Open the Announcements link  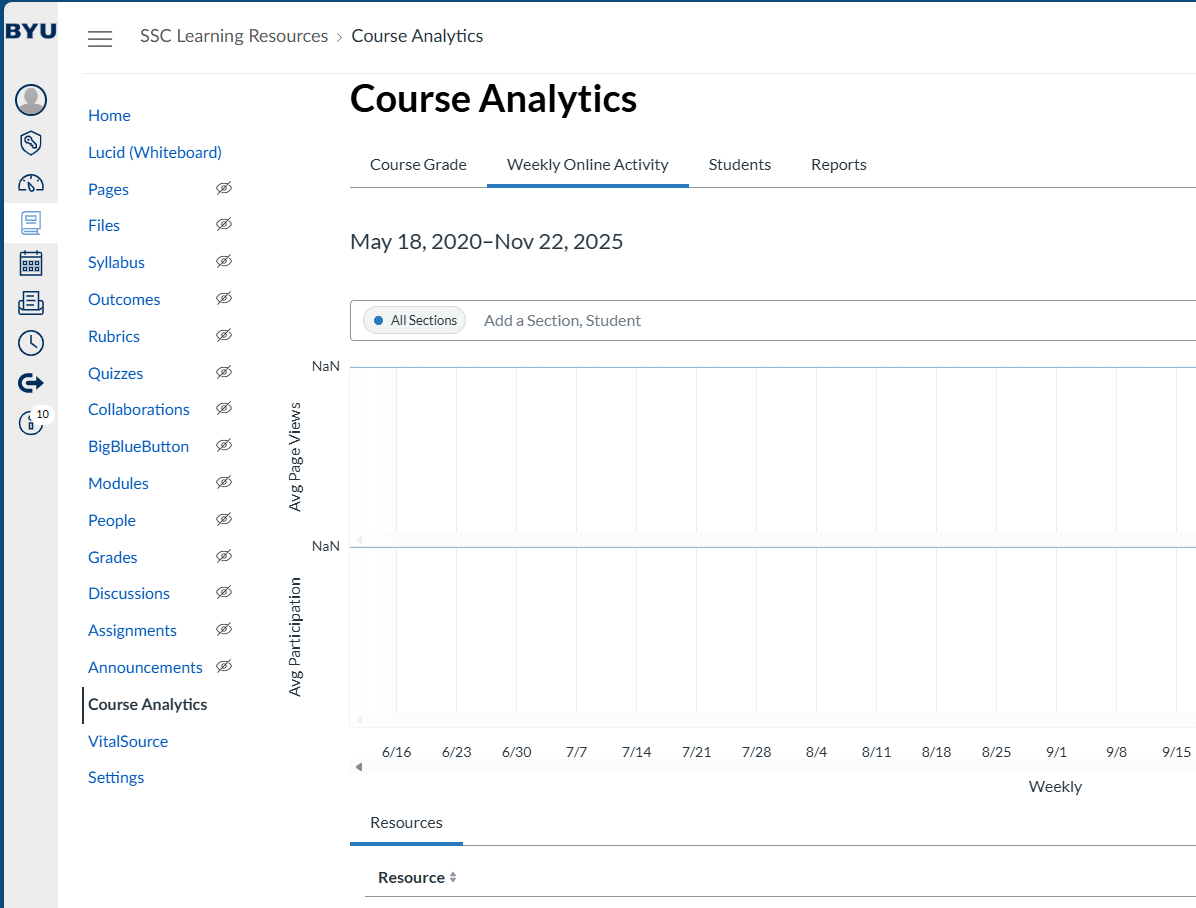[145, 668]
